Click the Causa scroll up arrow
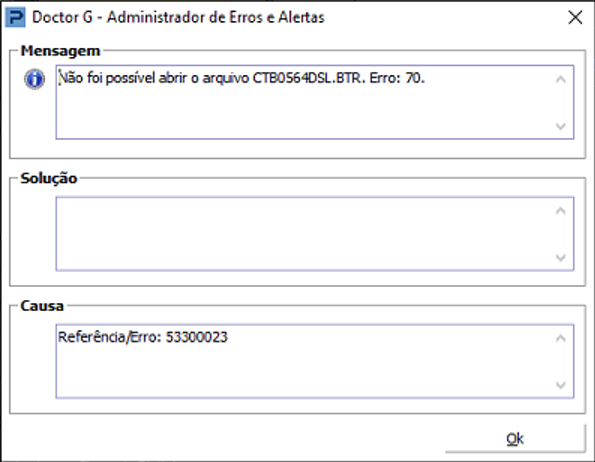595x462 pixels. point(560,338)
